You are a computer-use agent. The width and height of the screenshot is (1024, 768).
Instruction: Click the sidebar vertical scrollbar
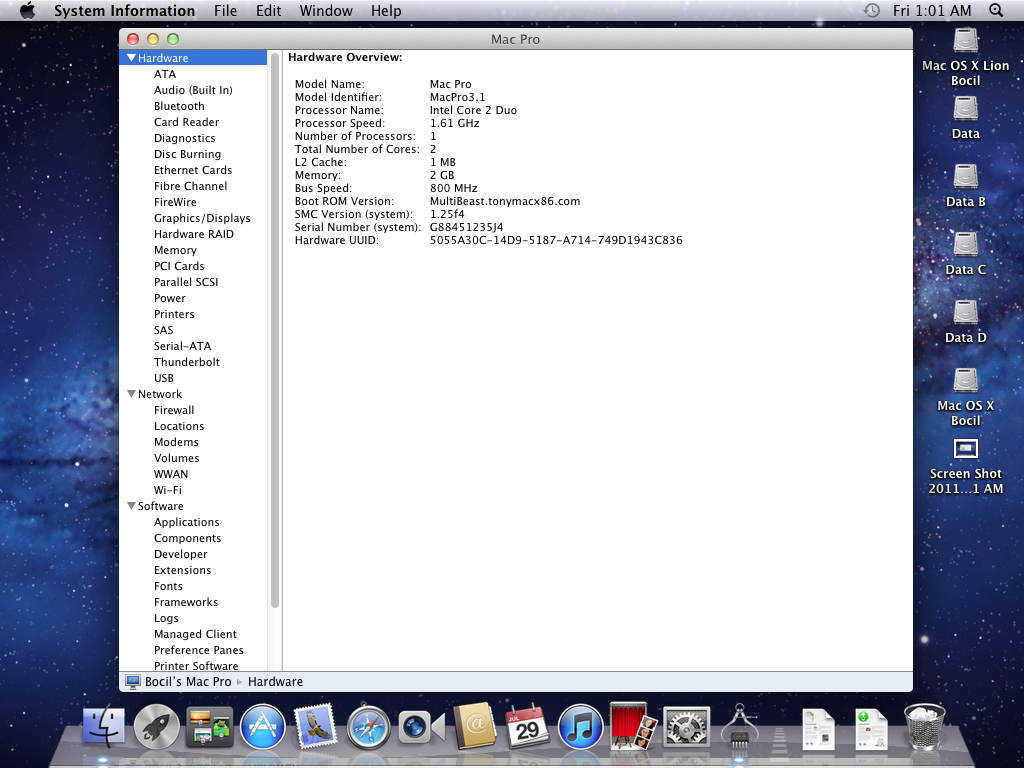275,330
